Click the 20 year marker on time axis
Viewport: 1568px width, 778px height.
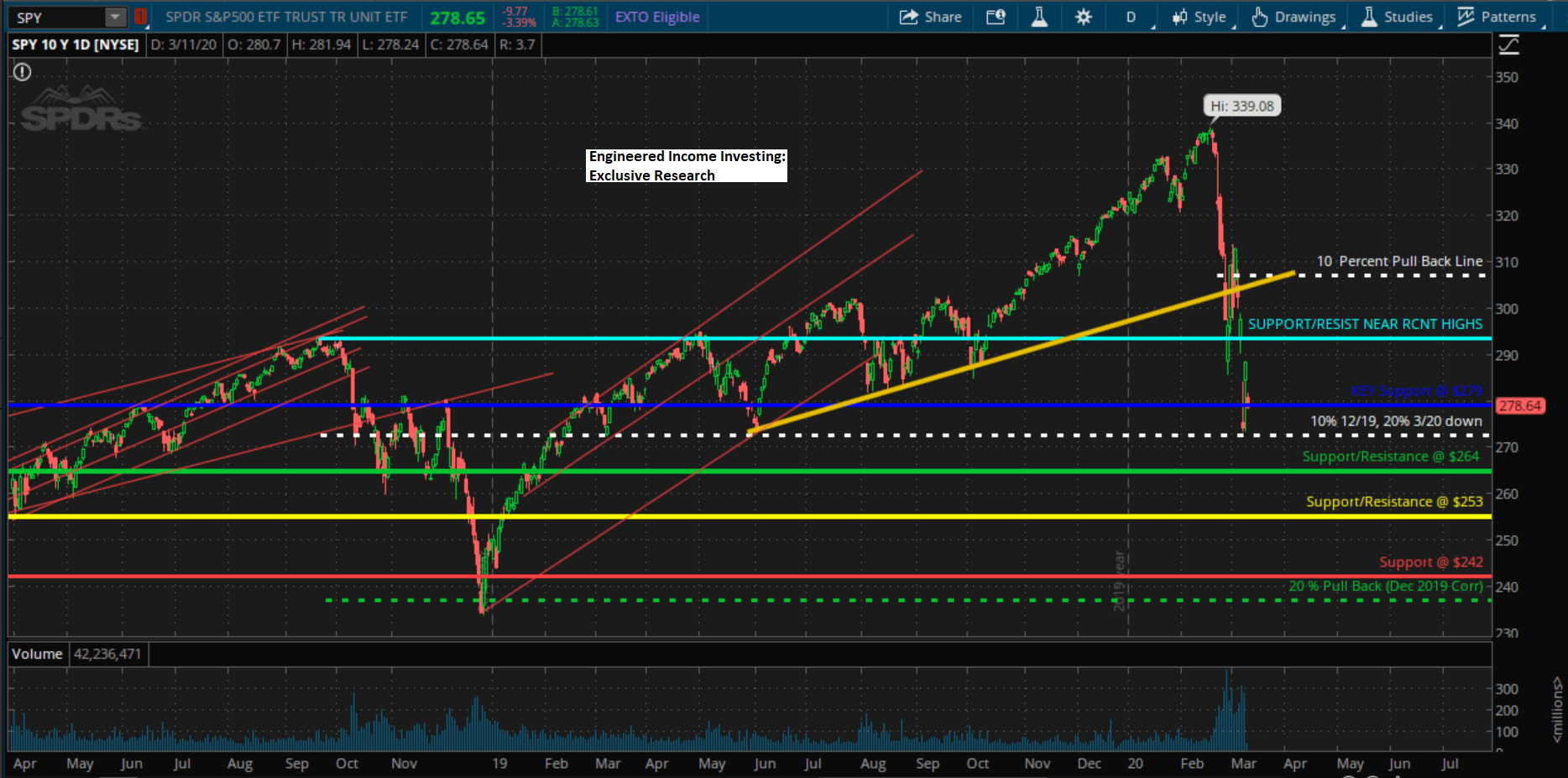pyautogui.click(x=1135, y=763)
